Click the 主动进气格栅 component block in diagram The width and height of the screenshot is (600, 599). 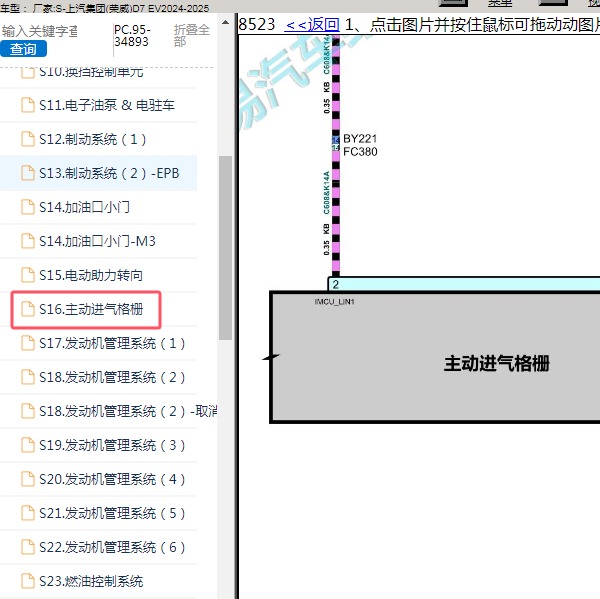(435, 357)
